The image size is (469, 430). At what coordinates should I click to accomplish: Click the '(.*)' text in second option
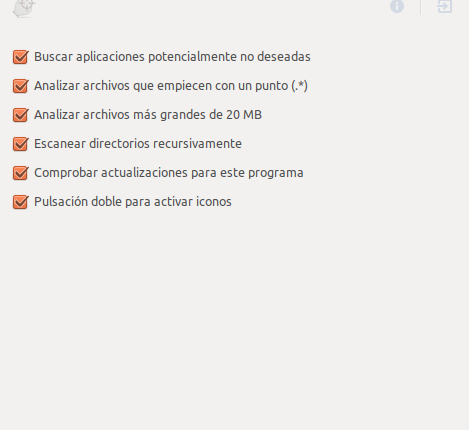coord(299,86)
